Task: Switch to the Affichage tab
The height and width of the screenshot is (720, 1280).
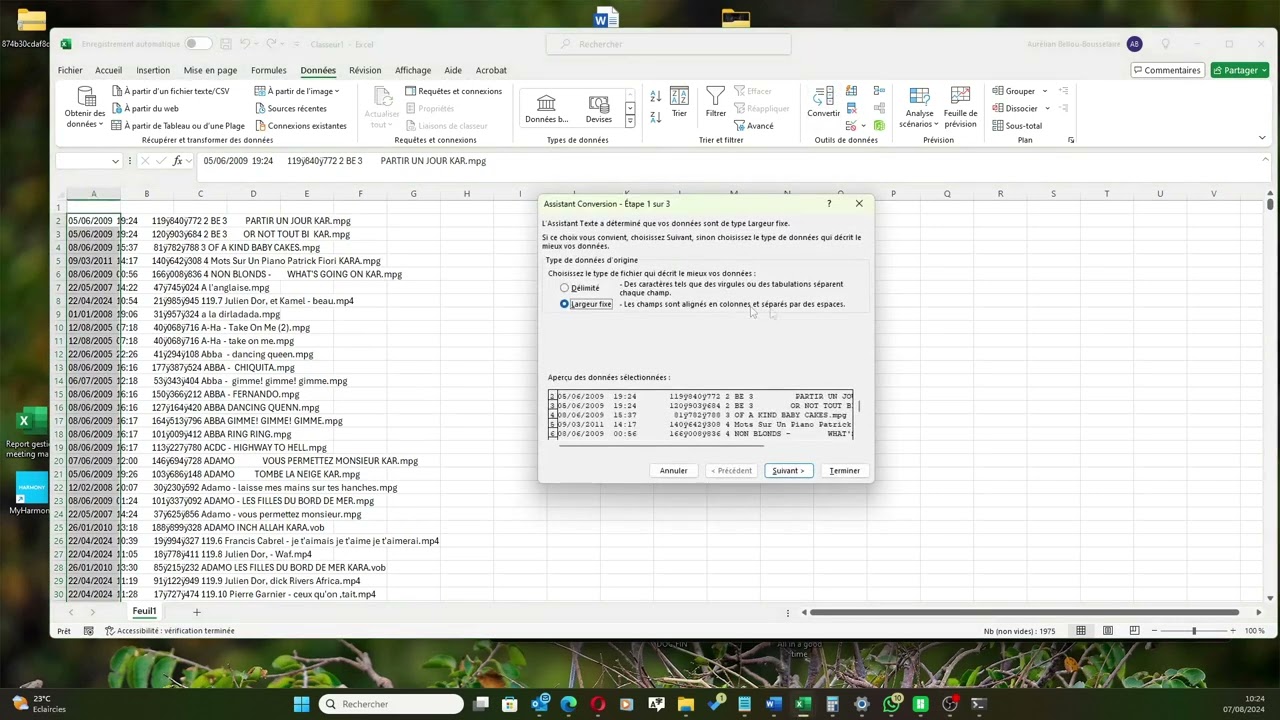Action: tap(413, 70)
